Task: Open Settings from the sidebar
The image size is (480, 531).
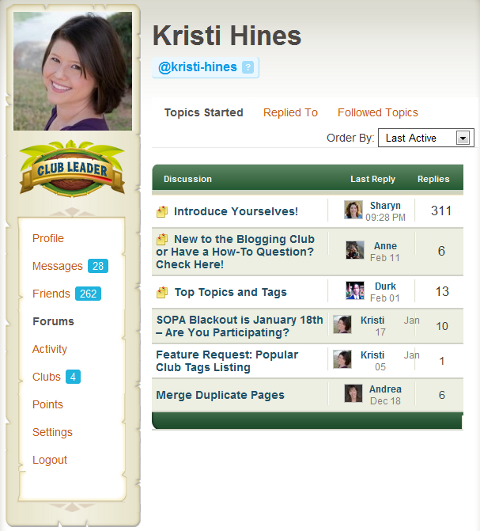Action: click(52, 432)
